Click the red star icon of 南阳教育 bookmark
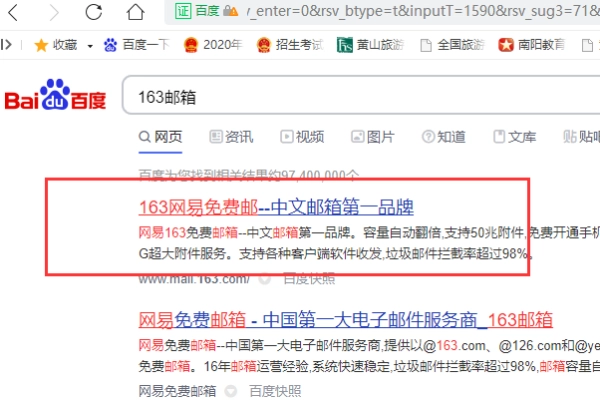This screenshot has height=400, width=600. tap(506, 45)
